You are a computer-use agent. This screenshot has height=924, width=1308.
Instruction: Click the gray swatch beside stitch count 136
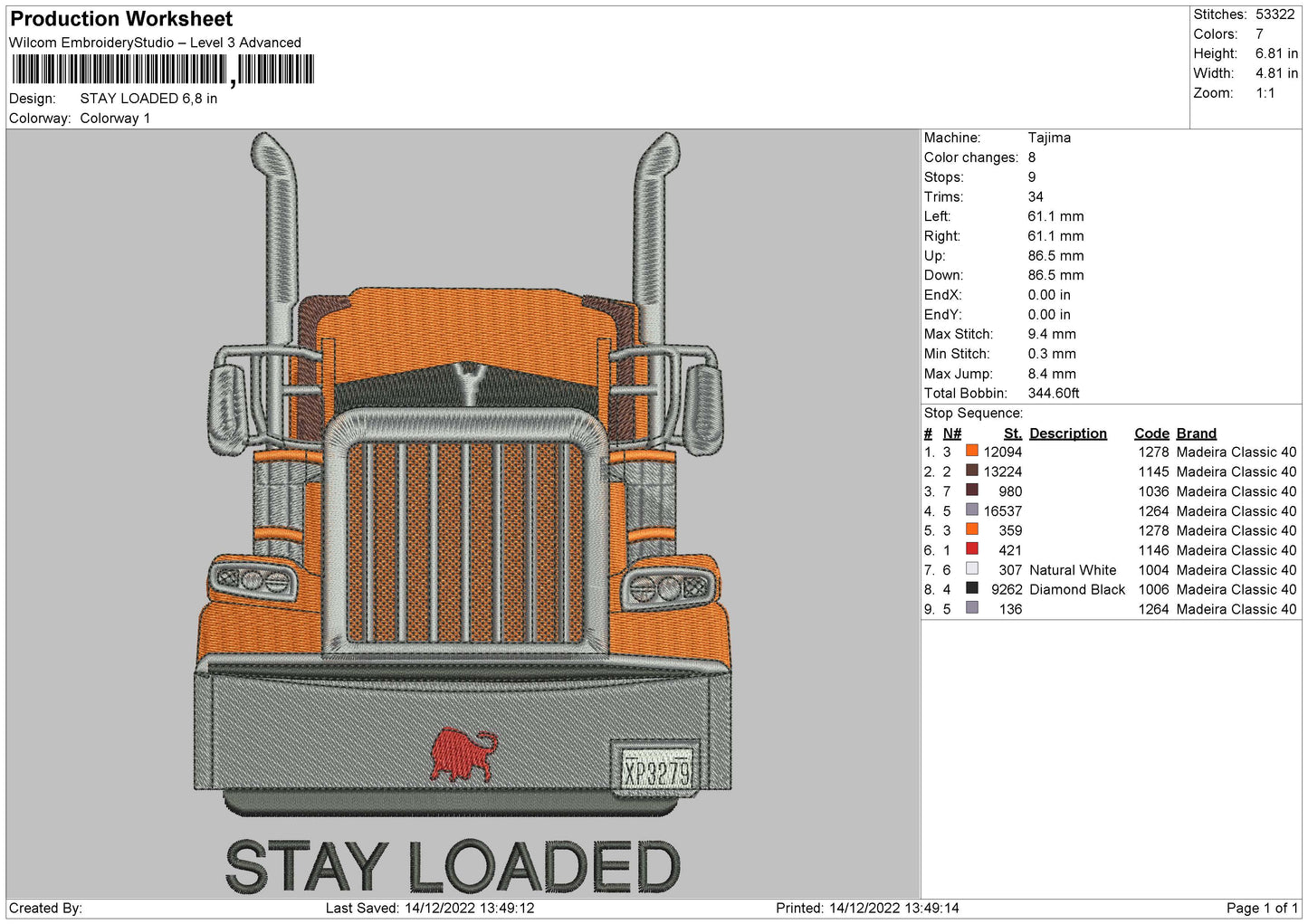tap(971, 608)
